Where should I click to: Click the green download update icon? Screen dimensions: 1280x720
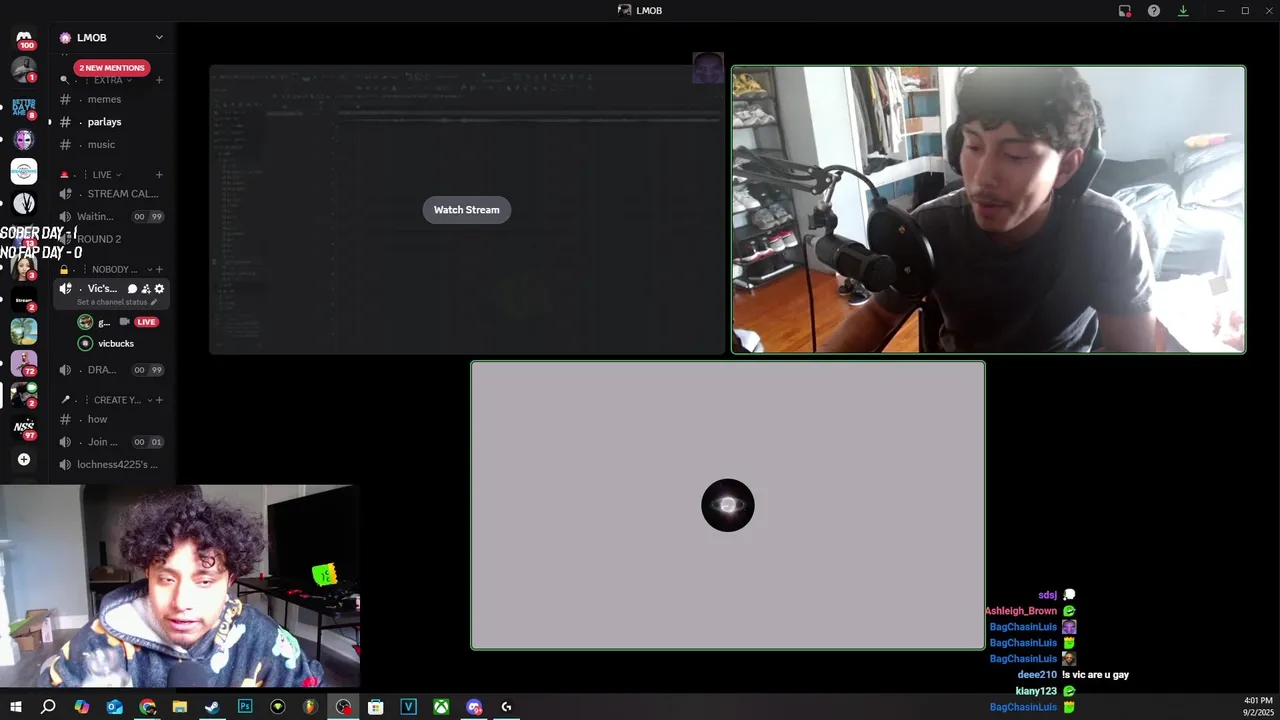1183,10
